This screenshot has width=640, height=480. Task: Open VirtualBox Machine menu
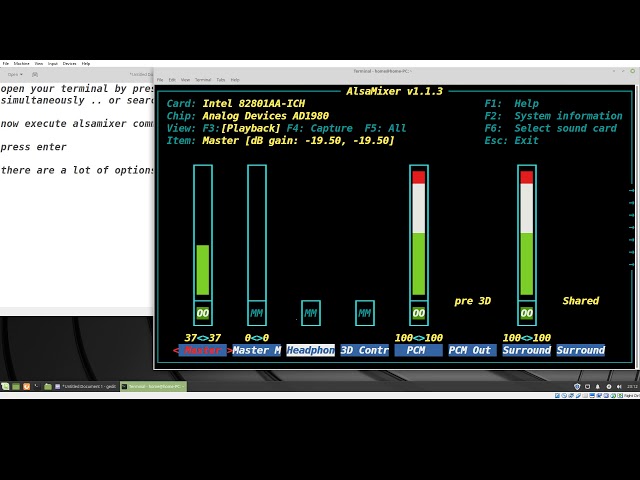[22, 64]
